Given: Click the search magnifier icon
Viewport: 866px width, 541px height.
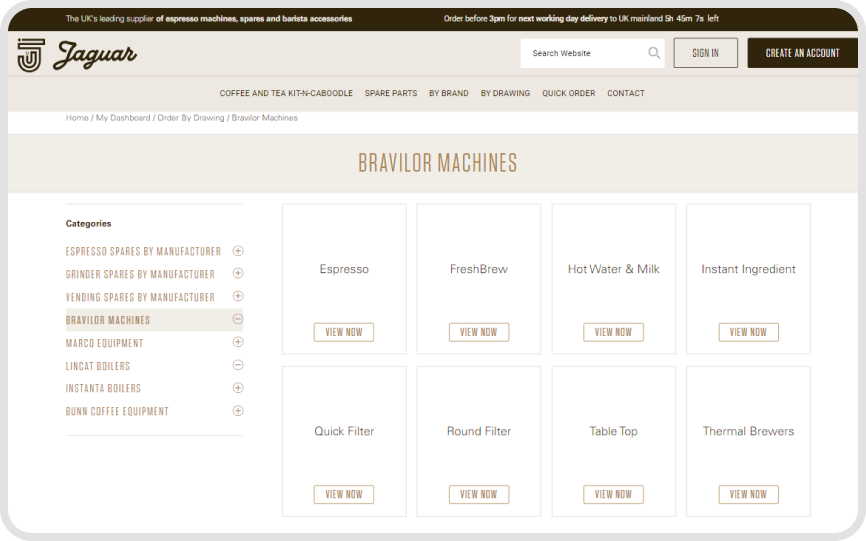Looking at the screenshot, I should [x=654, y=53].
